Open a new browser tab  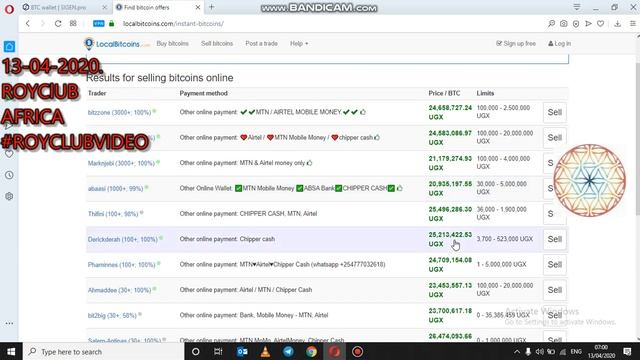tap(211, 7)
